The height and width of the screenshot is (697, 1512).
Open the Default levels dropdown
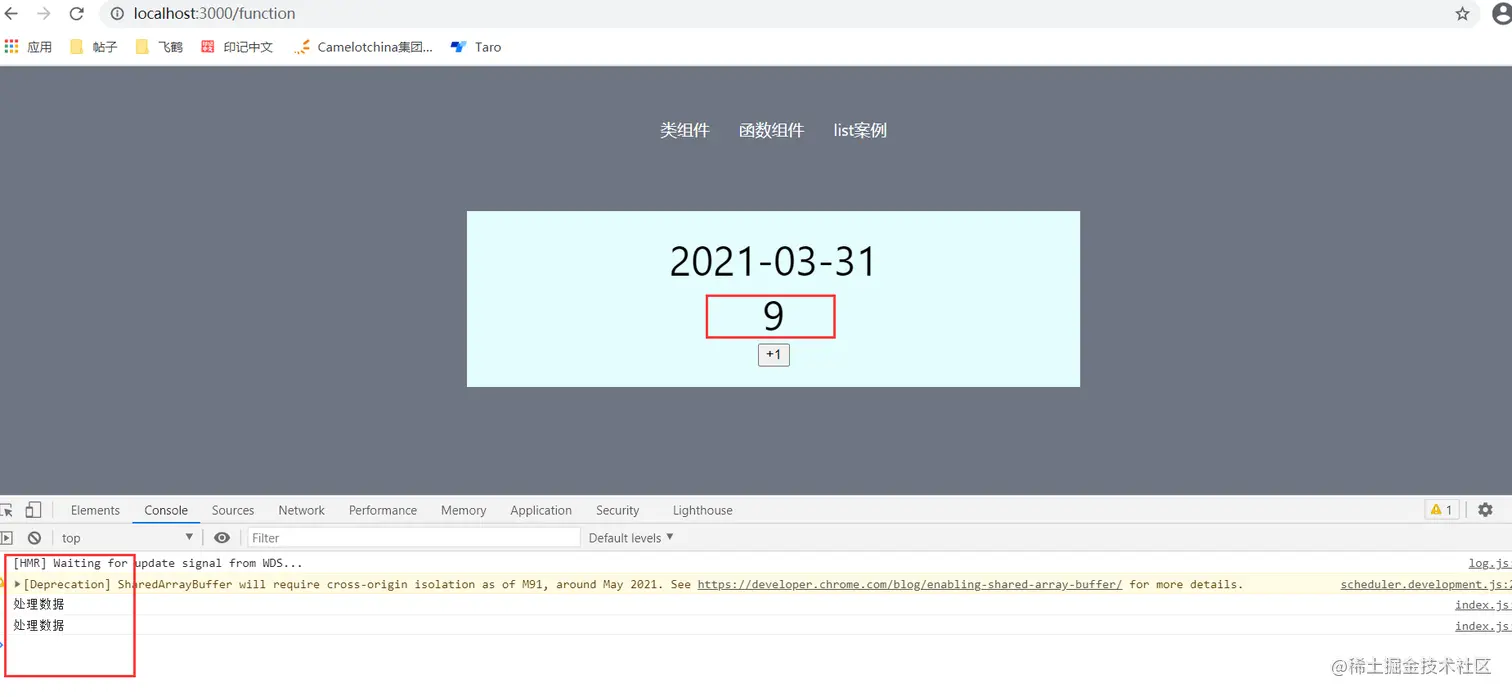click(631, 538)
